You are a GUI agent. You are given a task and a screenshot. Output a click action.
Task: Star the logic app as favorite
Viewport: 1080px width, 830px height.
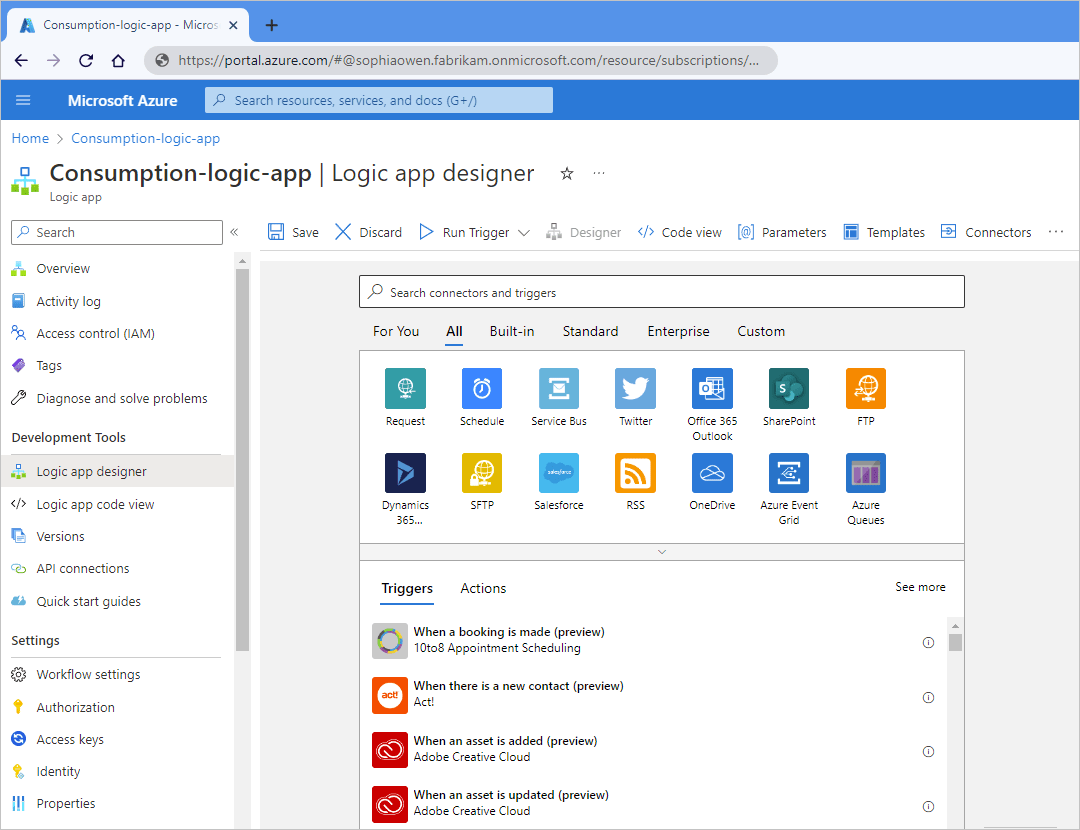pyautogui.click(x=567, y=173)
